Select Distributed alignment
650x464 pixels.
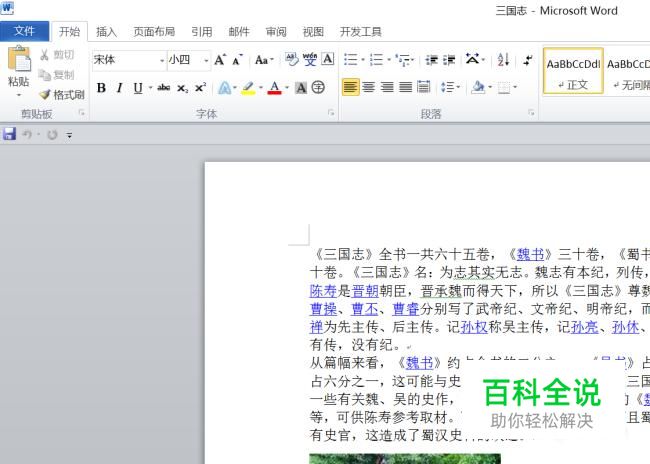424,87
